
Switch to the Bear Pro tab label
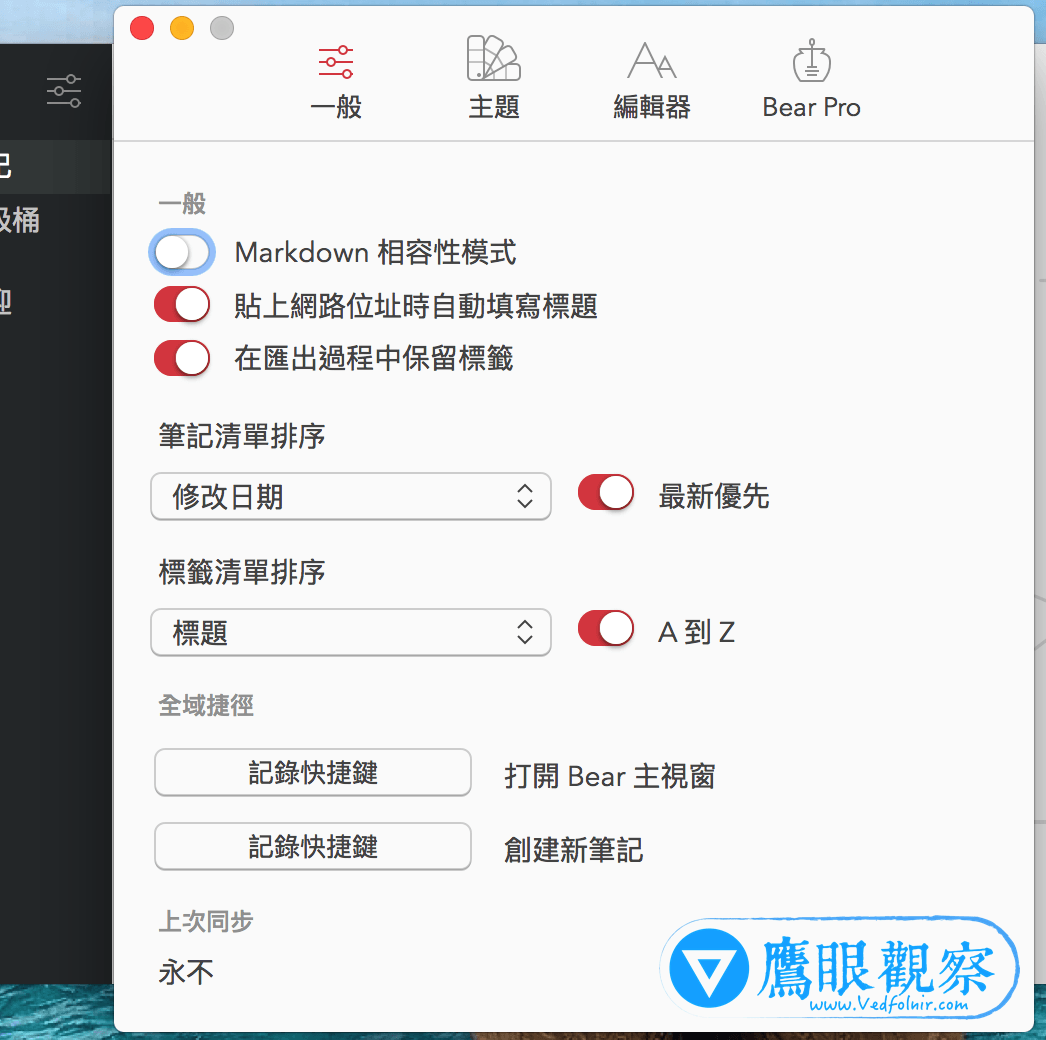[x=811, y=107]
